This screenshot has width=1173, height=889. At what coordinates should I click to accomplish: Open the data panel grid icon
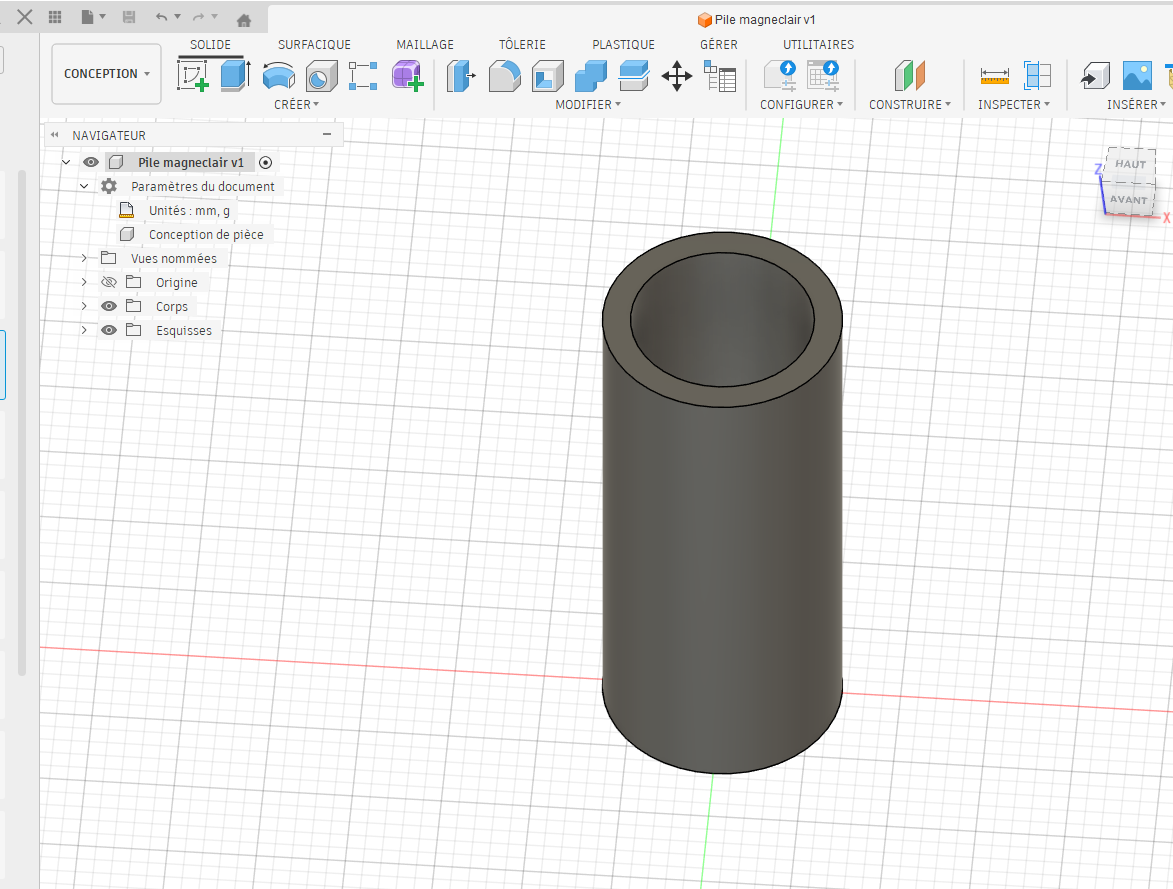[x=55, y=17]
